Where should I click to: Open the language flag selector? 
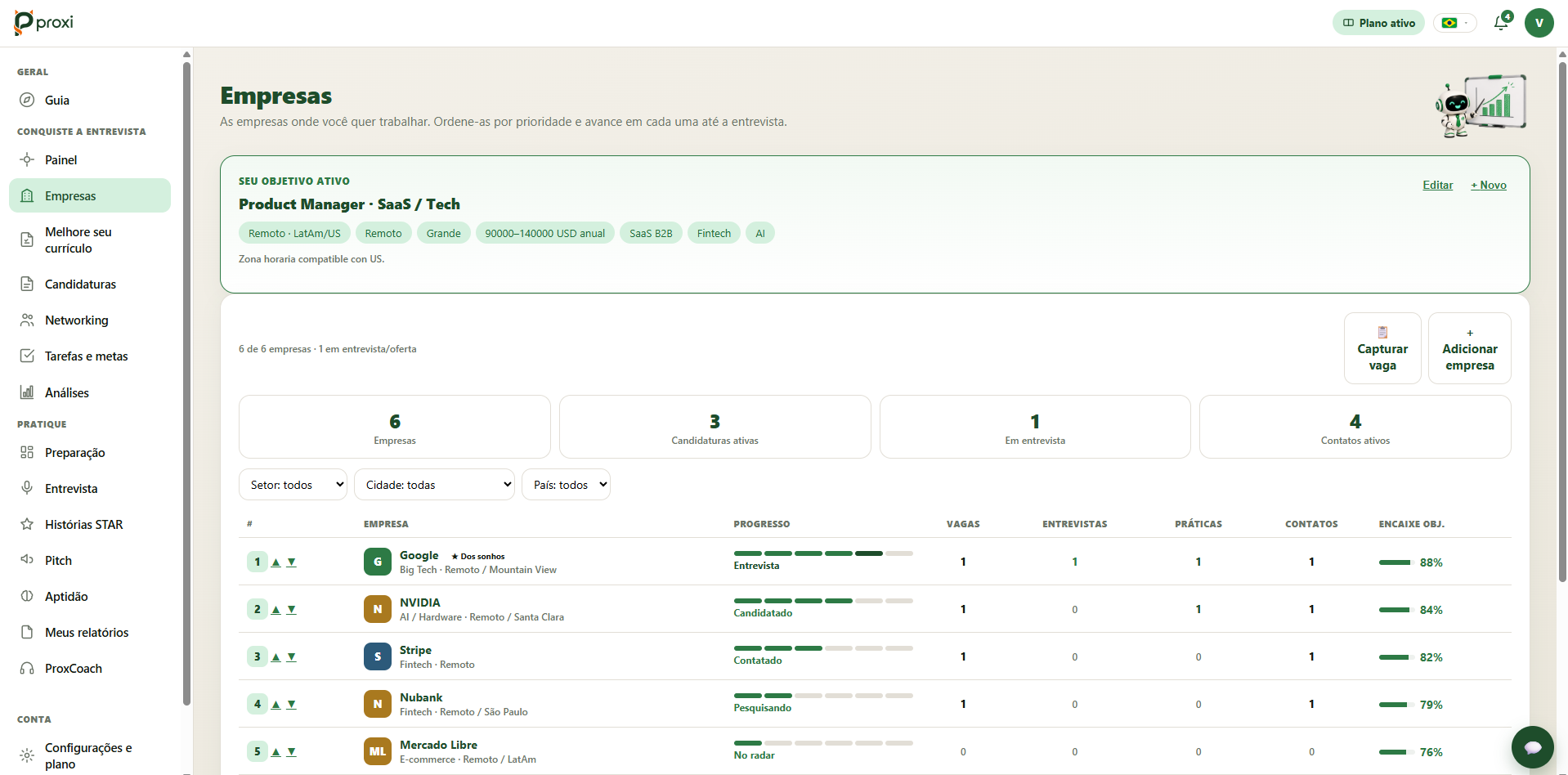[1455, 23]
